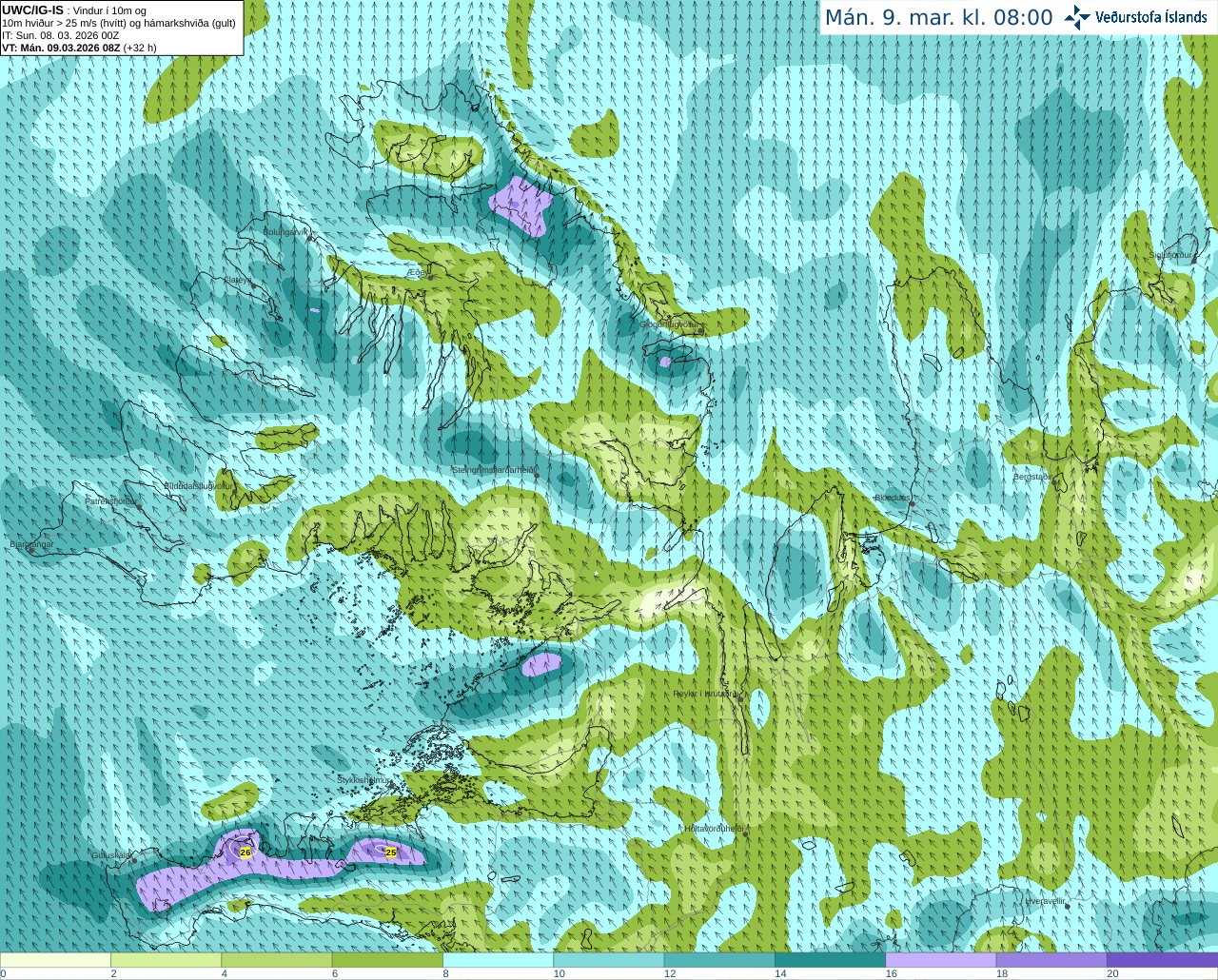Click the Gufuskálar station label
Screen dimensions: 1218x980
coord(111,855)
